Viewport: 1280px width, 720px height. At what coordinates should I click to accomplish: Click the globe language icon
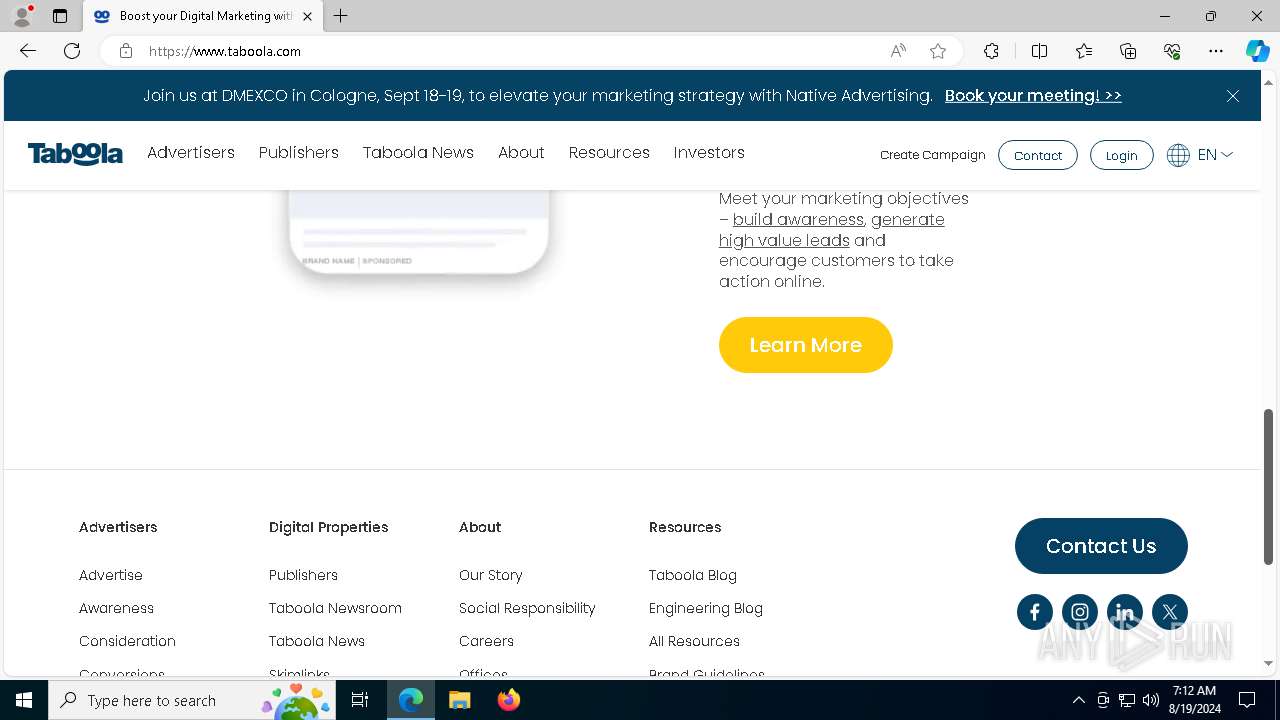pos(1178,155)
